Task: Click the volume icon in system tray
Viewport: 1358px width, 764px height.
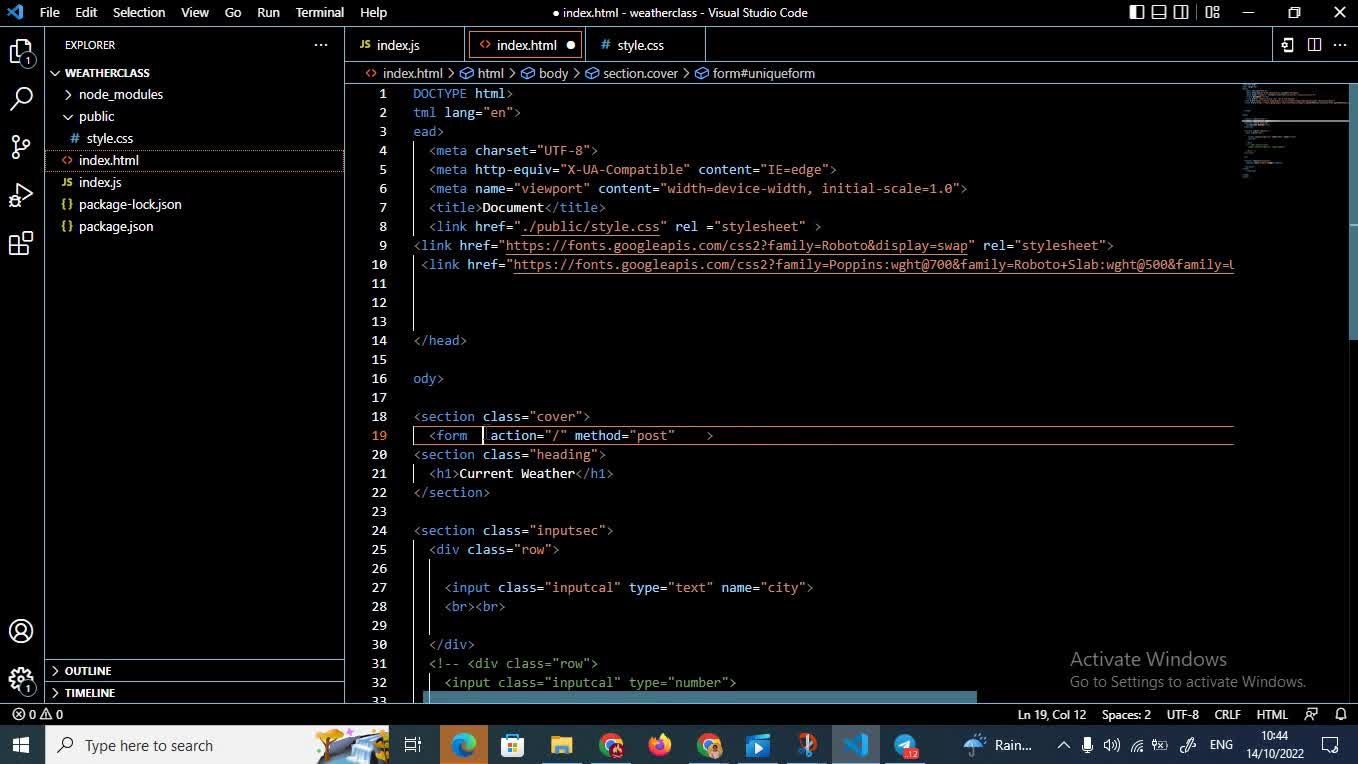Action: pos(1111,745)
